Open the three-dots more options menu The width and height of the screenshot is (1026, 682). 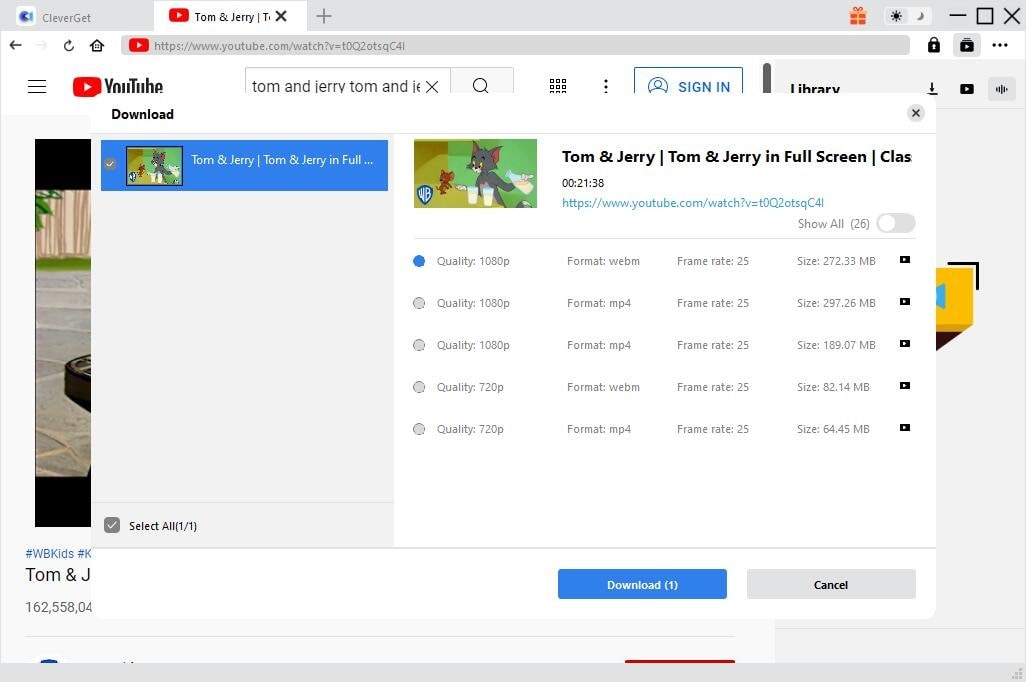(1000, 45)
